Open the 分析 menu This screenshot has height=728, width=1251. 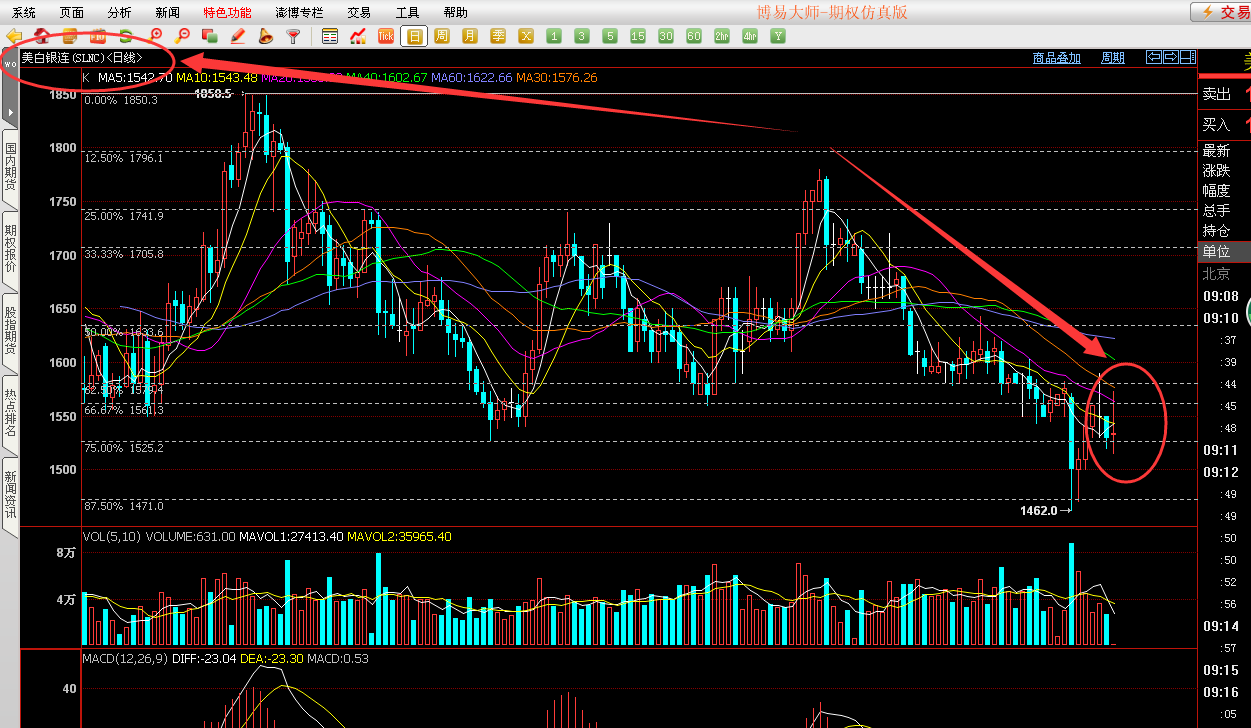click(x=119, y=13)
